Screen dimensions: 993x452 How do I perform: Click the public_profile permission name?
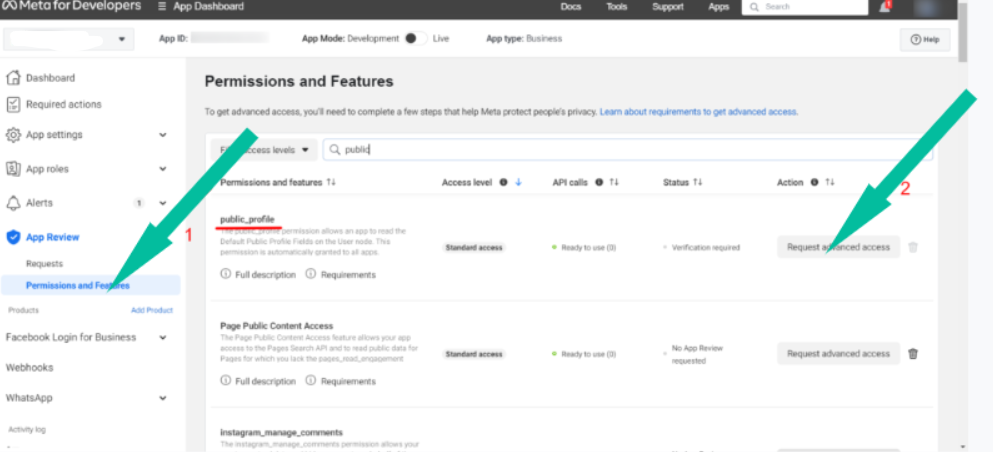tap(248, 219)
